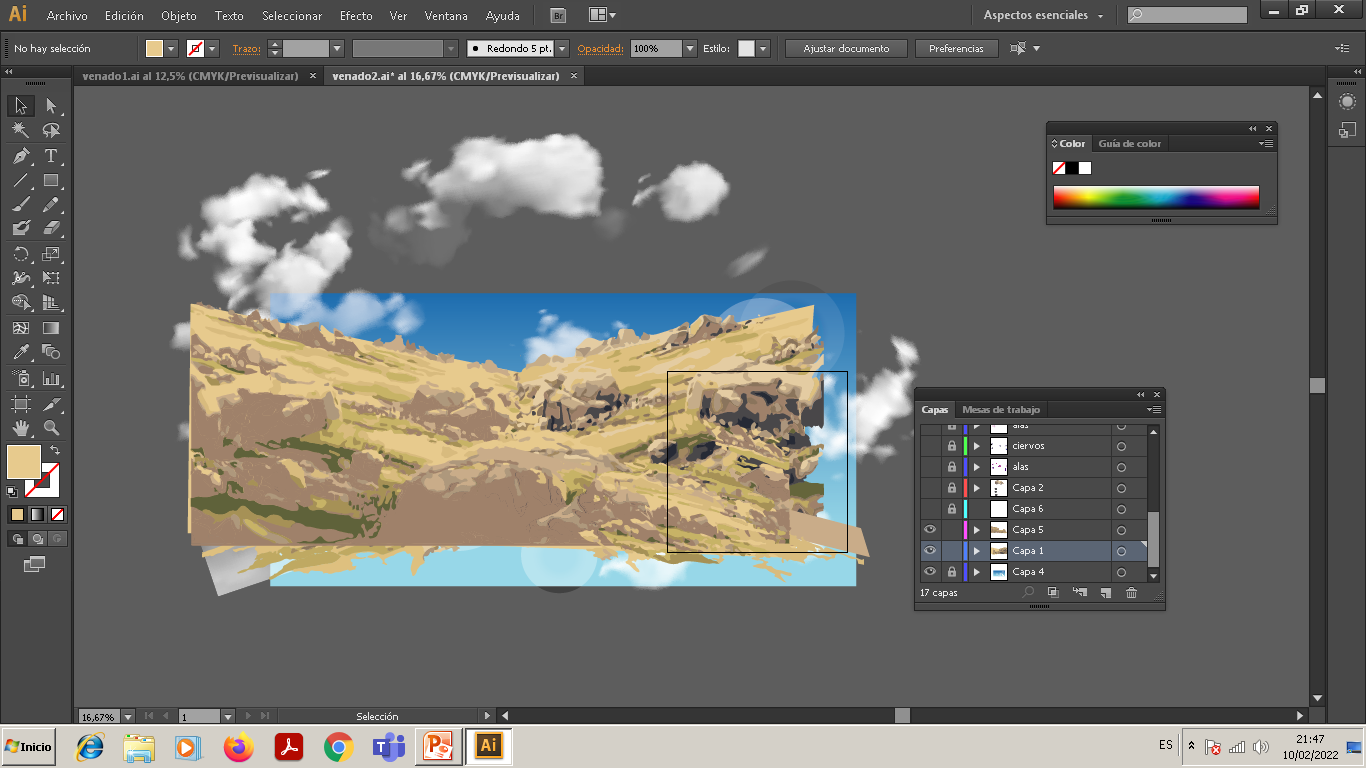Image resolution: width=1366 pixels, height=768 pixels.
Task: Expand the Capa 1 layer contents
Action: [977, 551]
